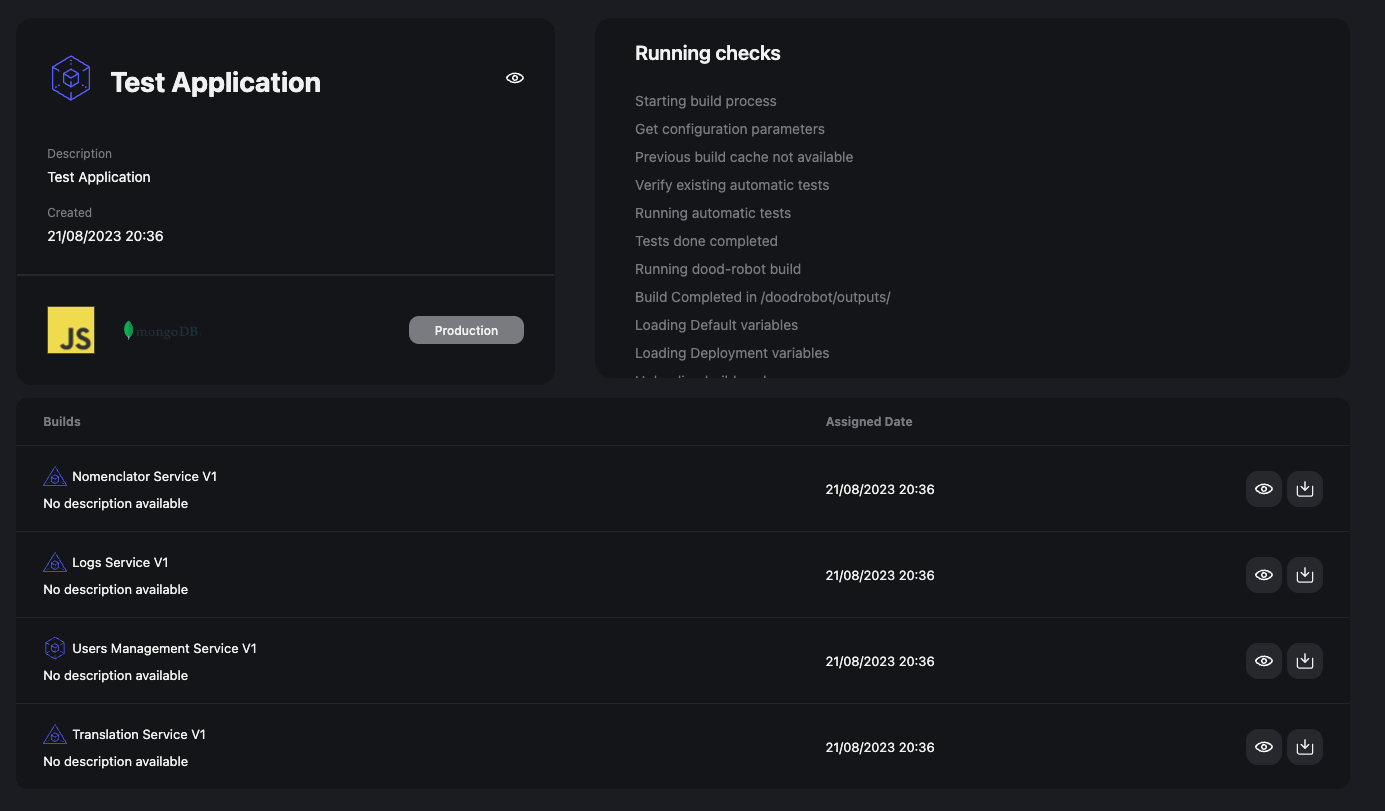Download the Nomenclator Service V1 build

point(1304,489)
